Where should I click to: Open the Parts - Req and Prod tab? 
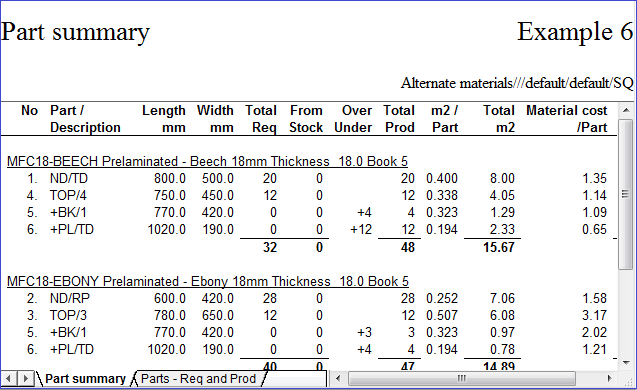[x=198, y=379]
